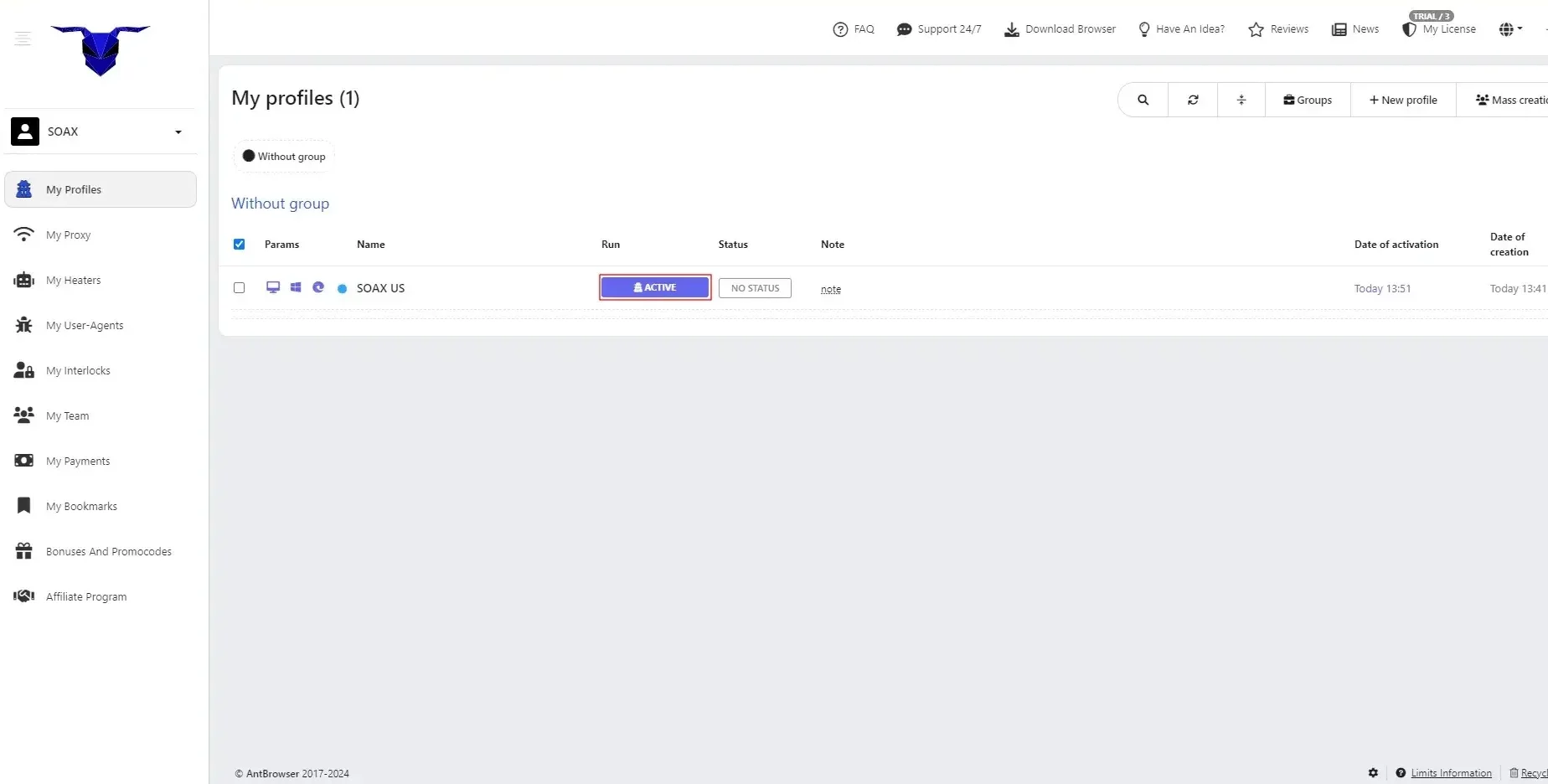Click the Windows OS icon for SOAX US
This screenshot has width=1548, height=784.
pyautogui.click(x=296, y=287)
